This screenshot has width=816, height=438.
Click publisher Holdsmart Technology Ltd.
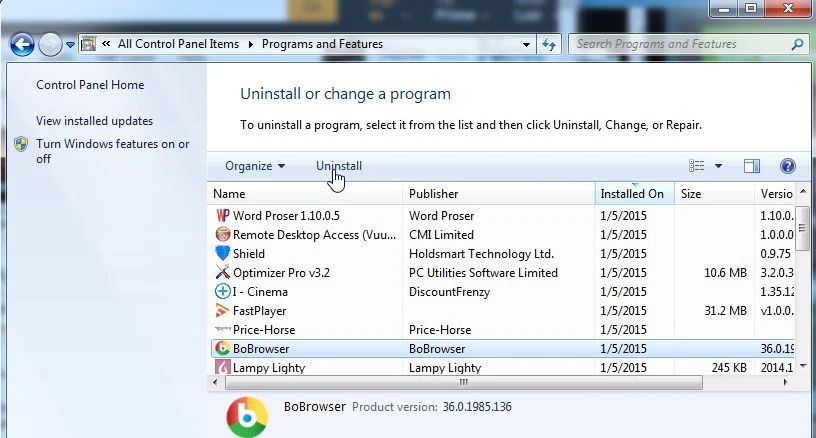(481, 254)
